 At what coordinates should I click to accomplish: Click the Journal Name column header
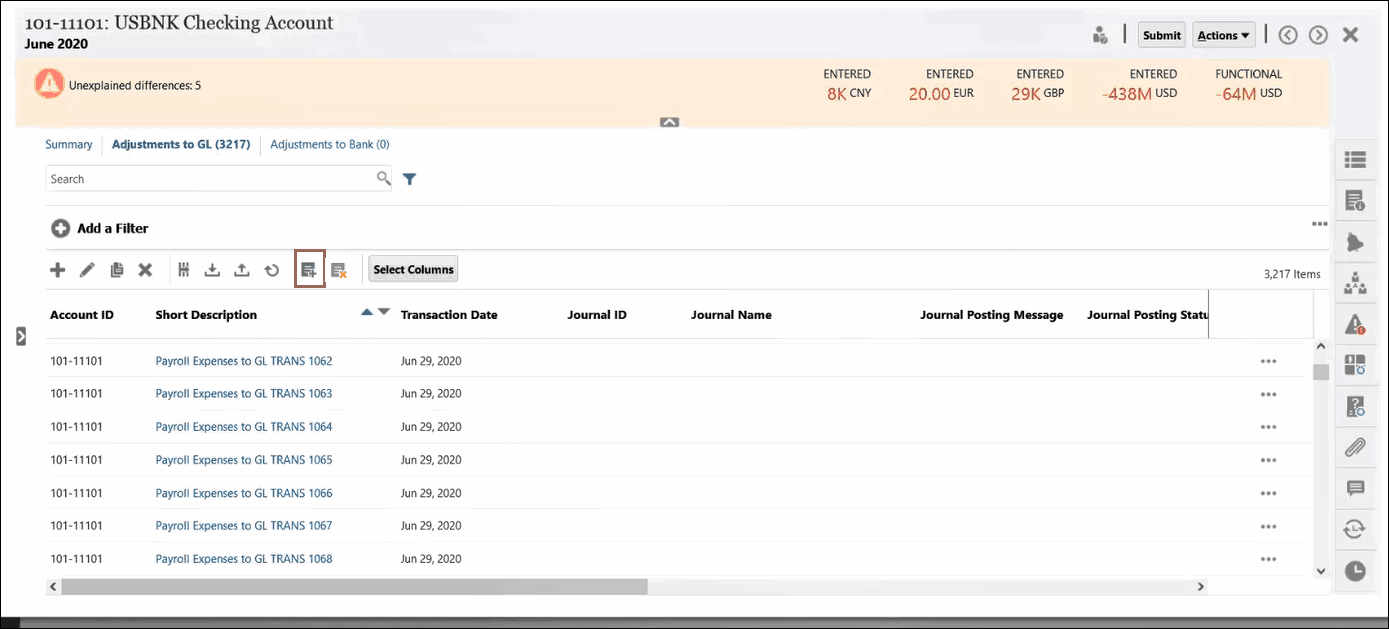click(731, 315)
